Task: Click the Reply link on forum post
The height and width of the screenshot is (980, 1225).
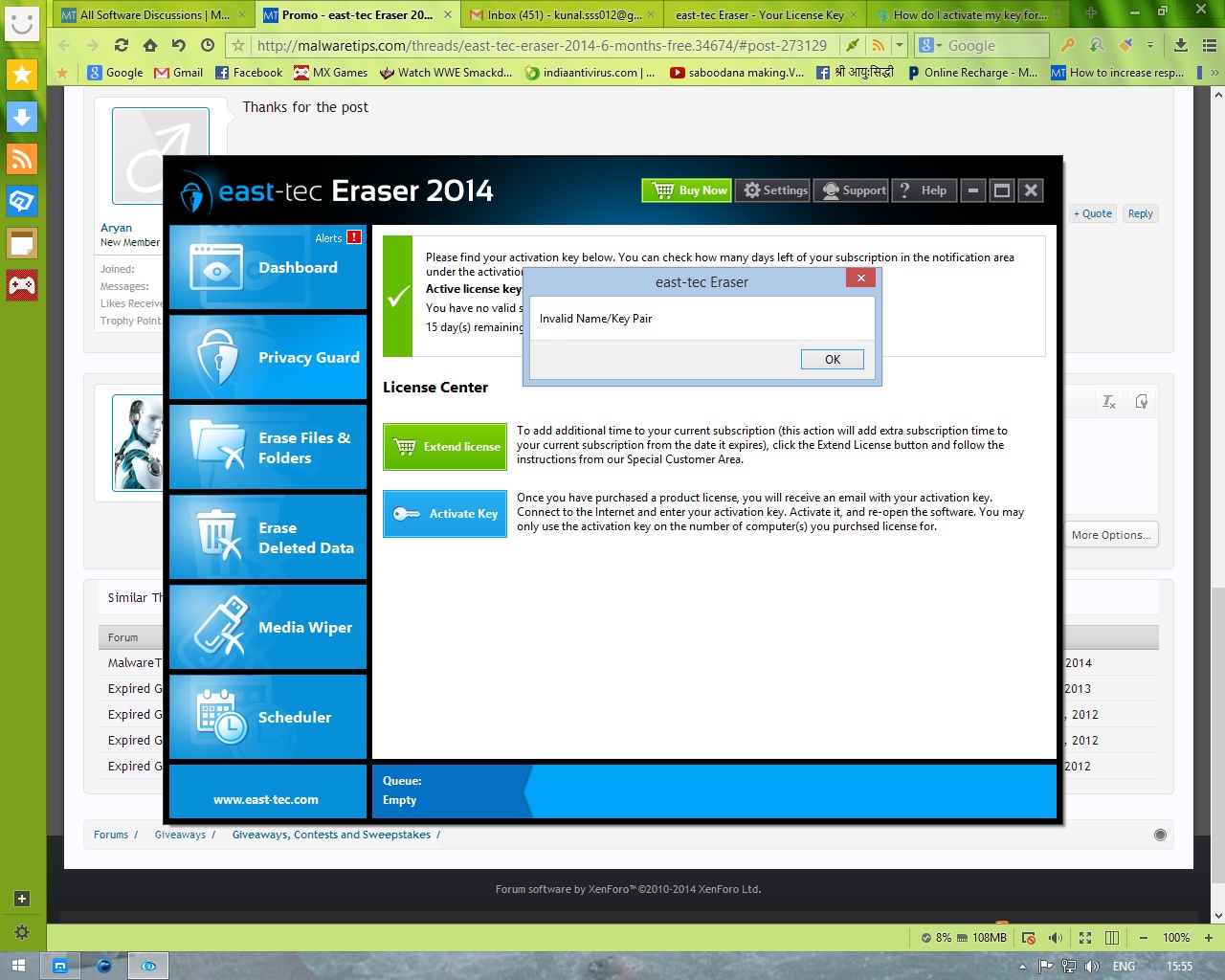Action: coord(1140,213)
